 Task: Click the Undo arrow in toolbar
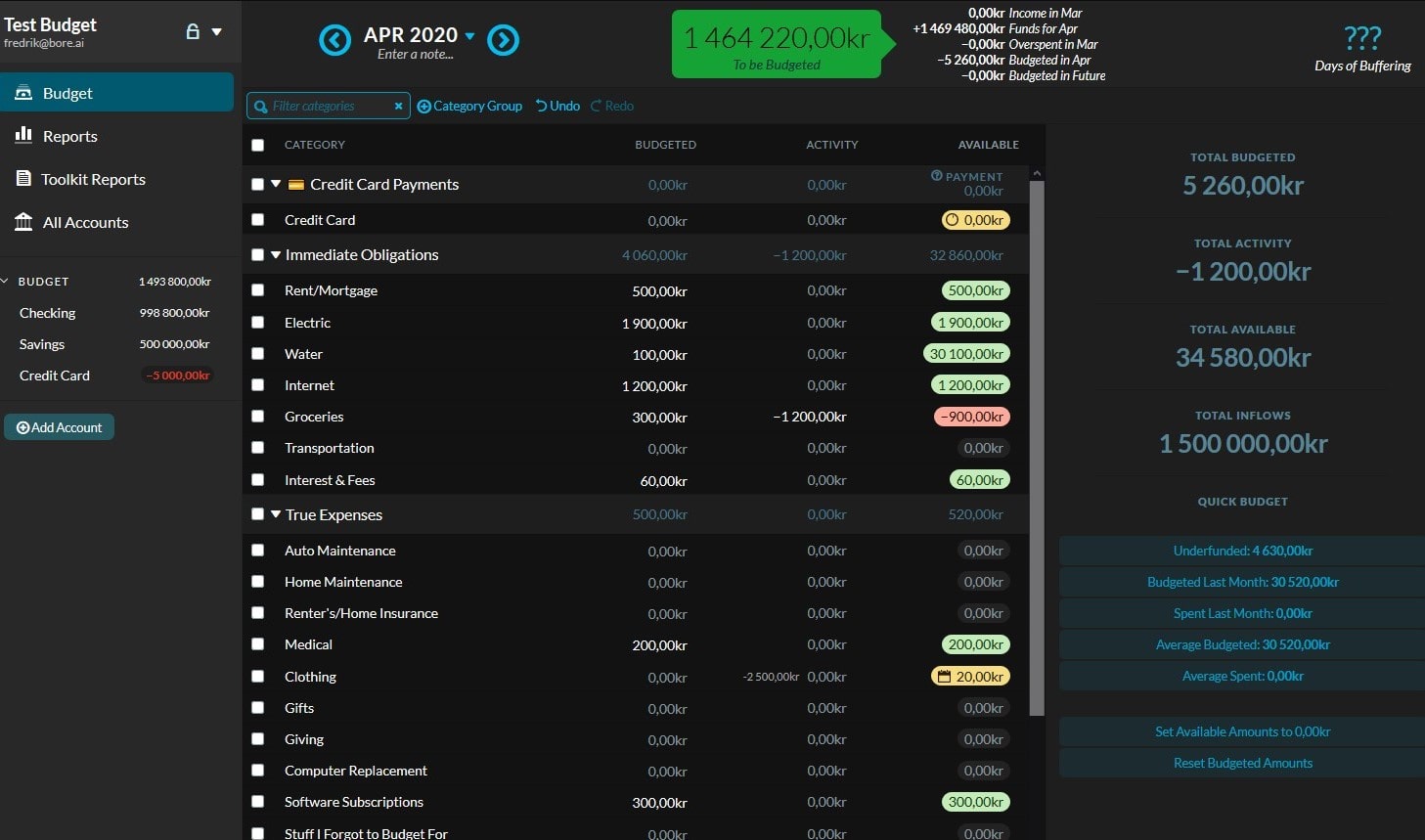point(541,106)
